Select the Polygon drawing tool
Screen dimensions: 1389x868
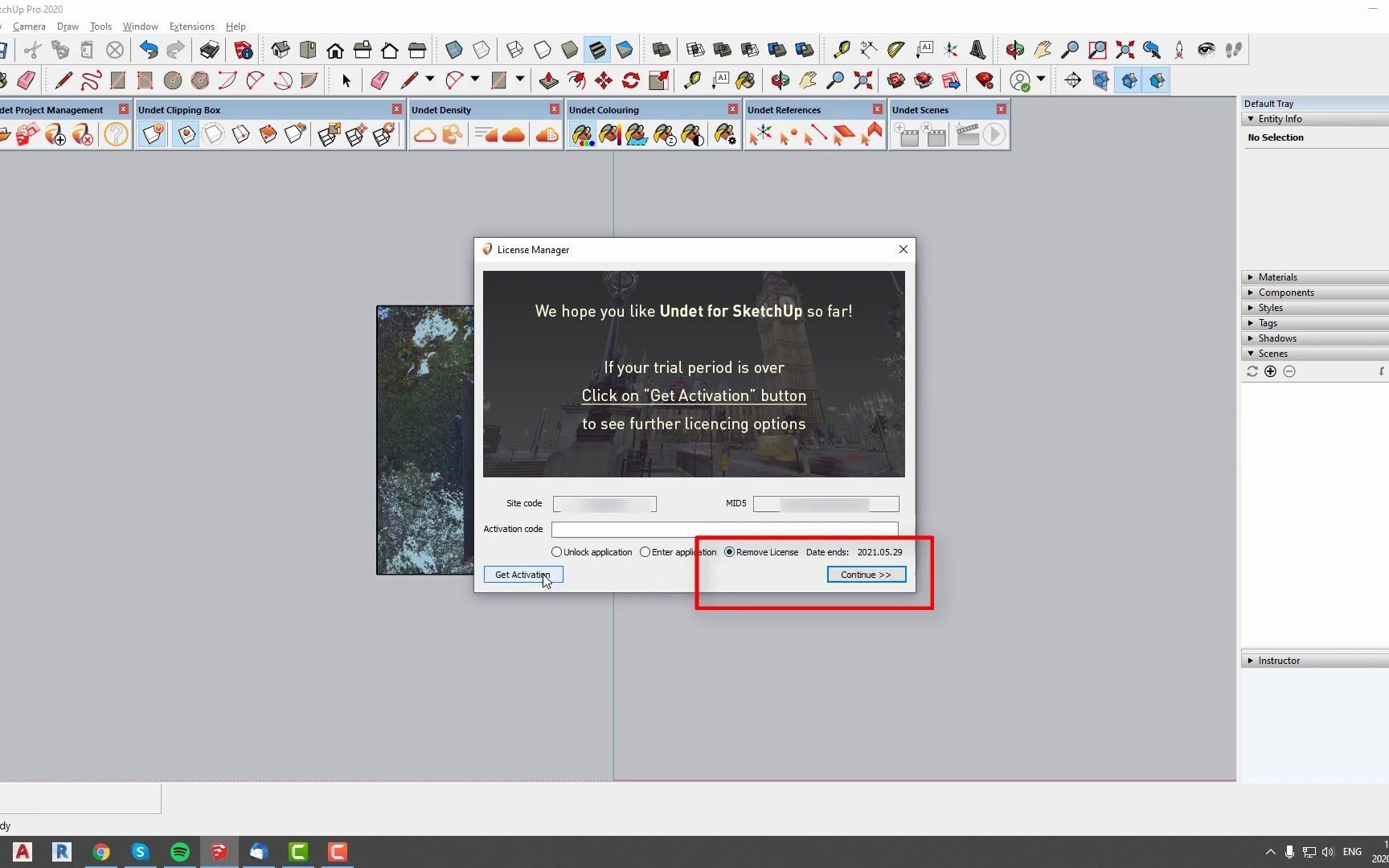pos(199,80)
